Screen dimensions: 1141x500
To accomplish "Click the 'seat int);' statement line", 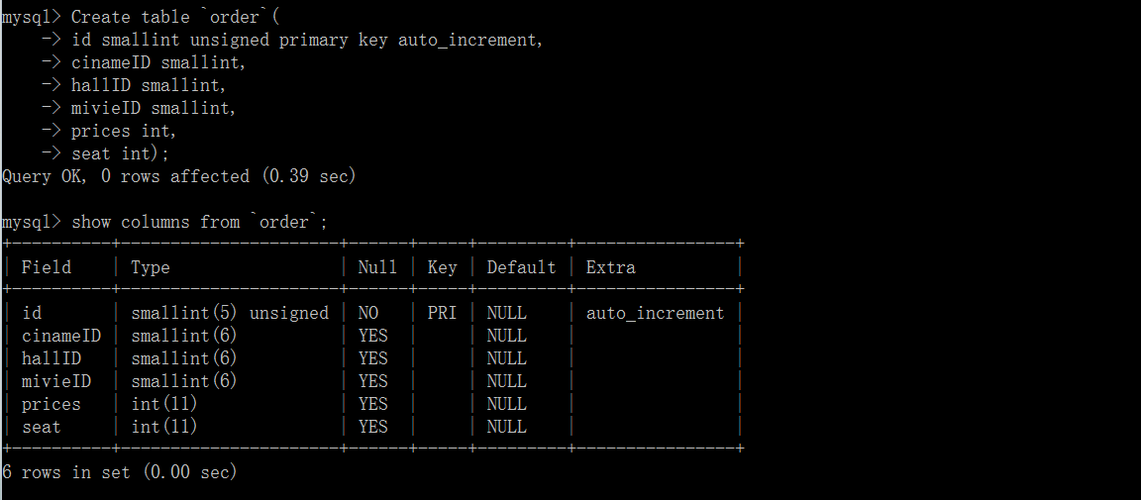I will [x=120, y=154].
